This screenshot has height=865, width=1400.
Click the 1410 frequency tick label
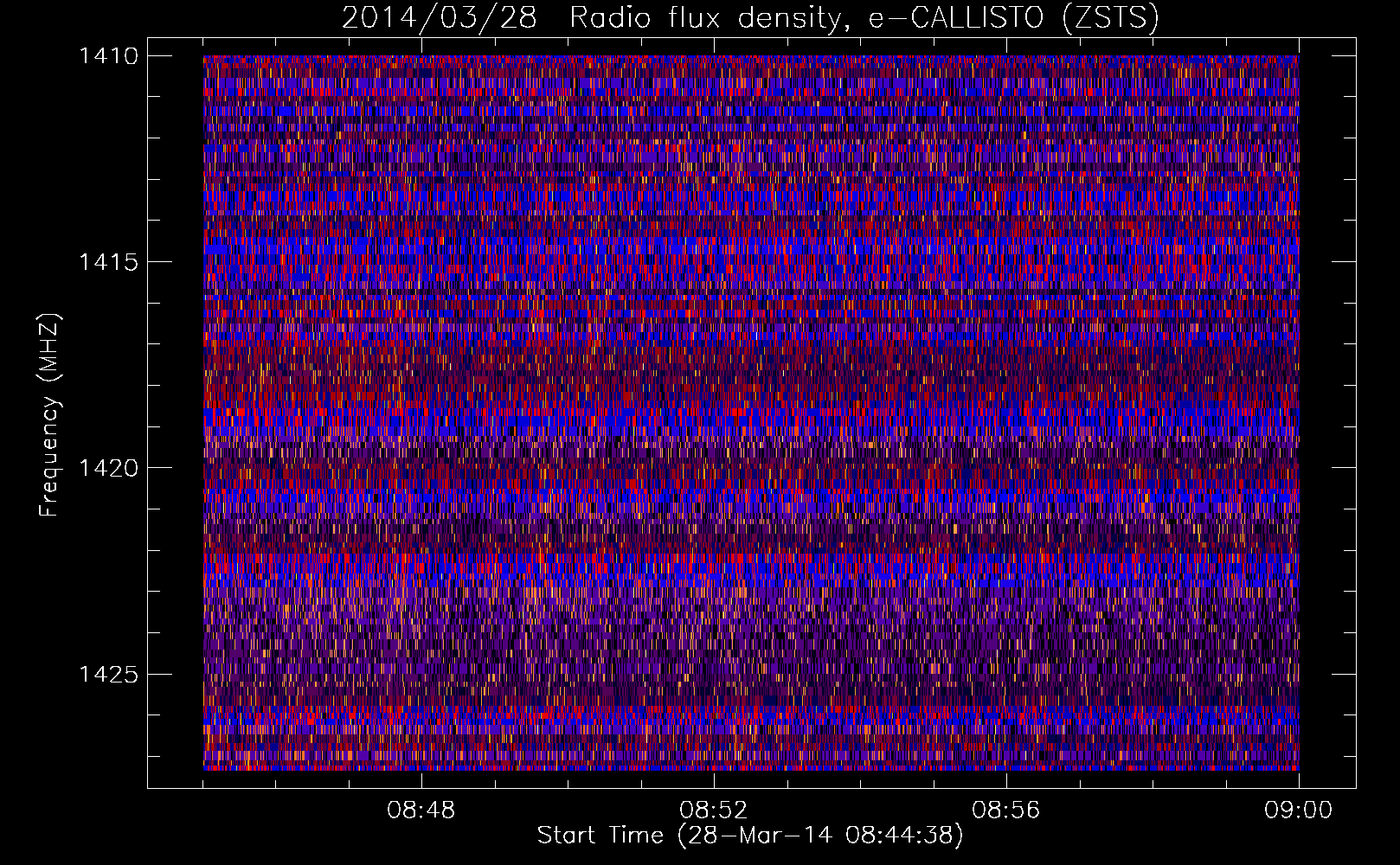click(x=108, y=56)
